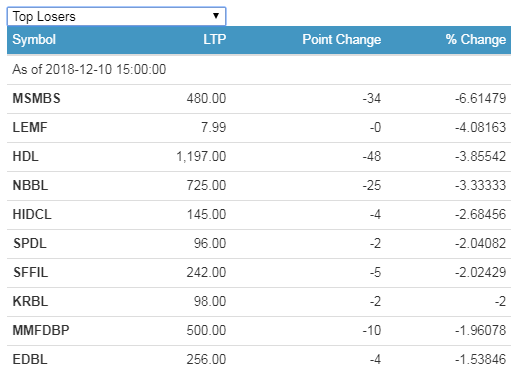Select the HIDCL stock symbol
The height and width of the screenshot is (373, 519).
[32, 214]
